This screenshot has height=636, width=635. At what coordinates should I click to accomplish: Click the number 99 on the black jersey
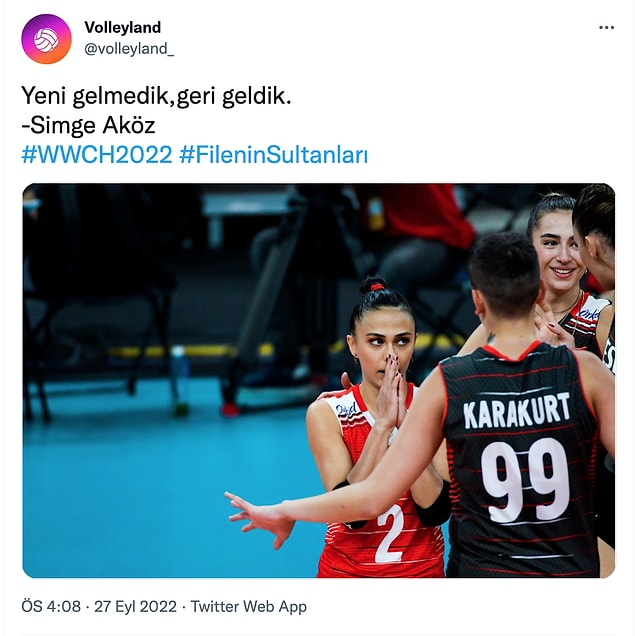pyautogui.click(x=525, y=481)
